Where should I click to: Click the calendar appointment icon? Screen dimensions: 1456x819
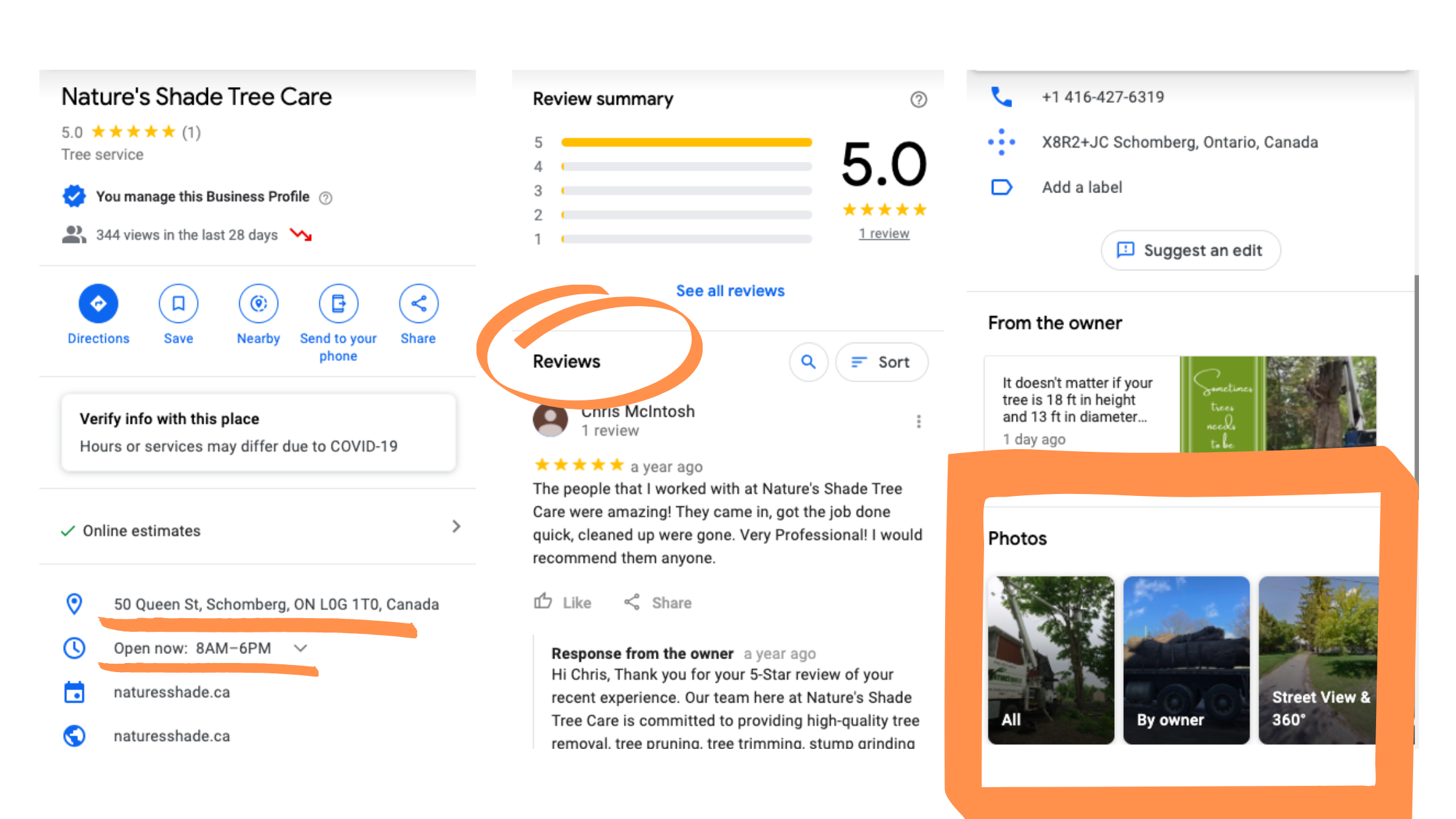[x=75, y=692]
